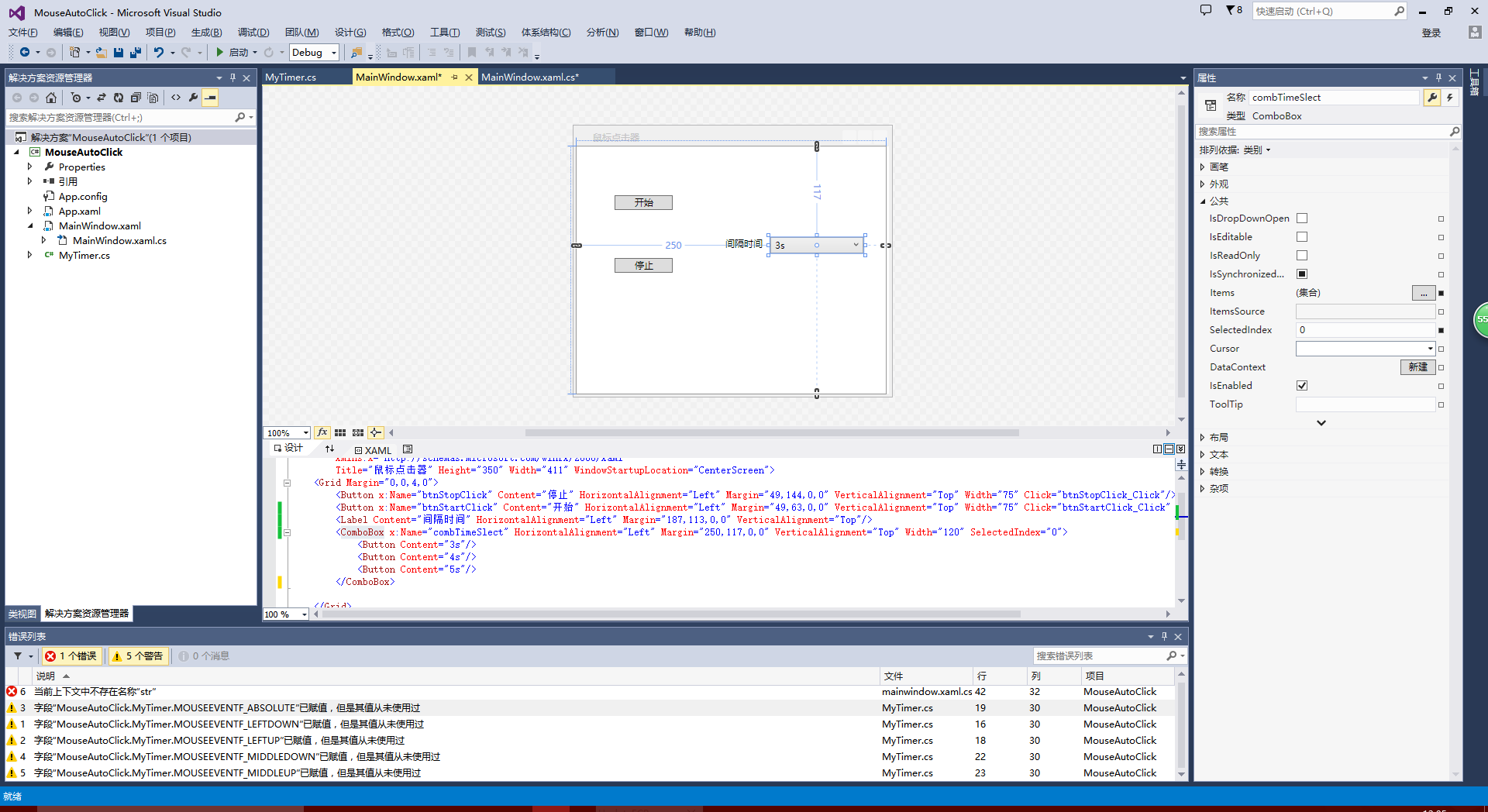1488x812 pixels.
Task: Click the designer horizontal scrollbar
Action: [771, 433]
